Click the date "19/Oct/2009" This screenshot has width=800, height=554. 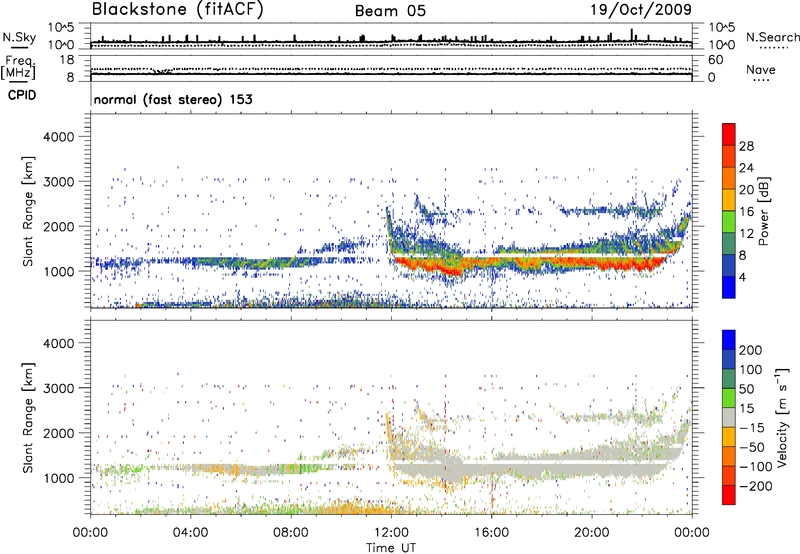tap(641, 10)
